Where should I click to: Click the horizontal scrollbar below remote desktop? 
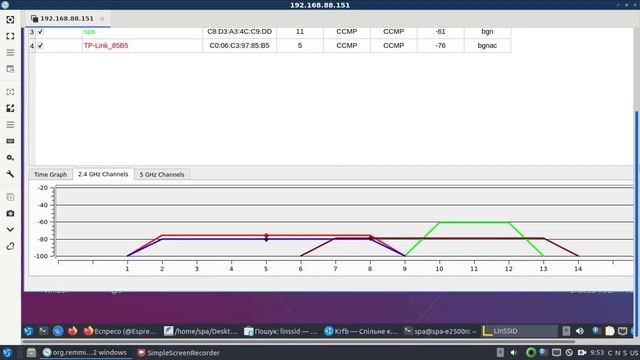[298, 342]
